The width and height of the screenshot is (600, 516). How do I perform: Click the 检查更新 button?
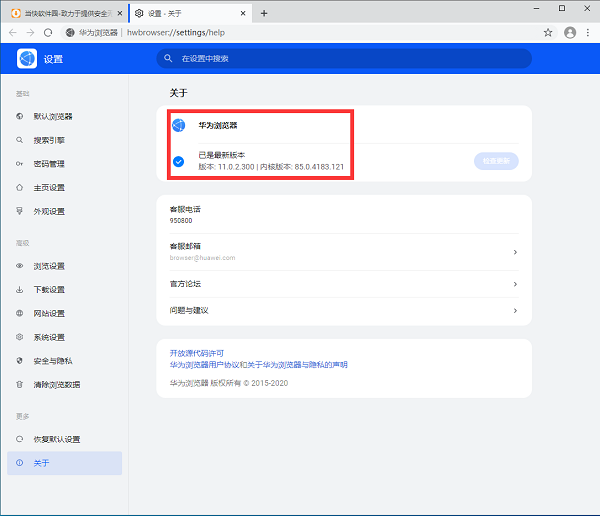coord(496,161)
